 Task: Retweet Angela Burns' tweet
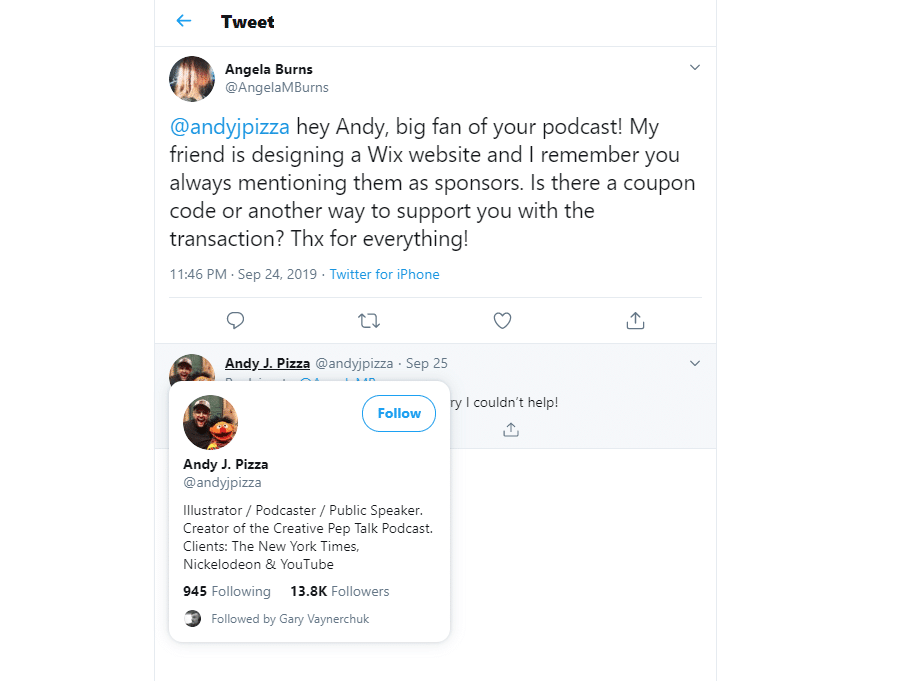(x=369, y=321)
